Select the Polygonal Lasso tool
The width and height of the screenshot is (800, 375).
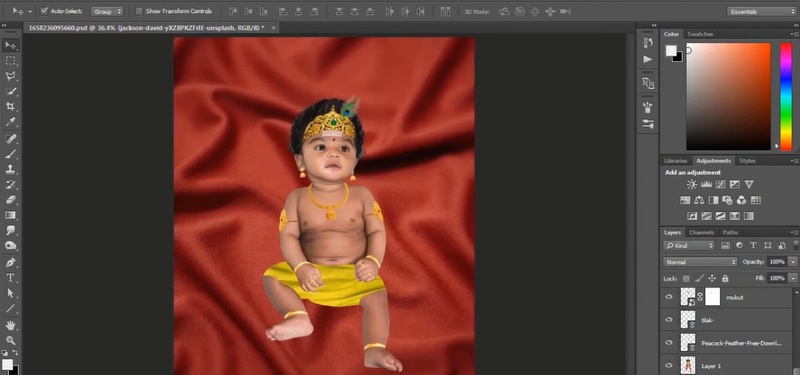point(10,76)
